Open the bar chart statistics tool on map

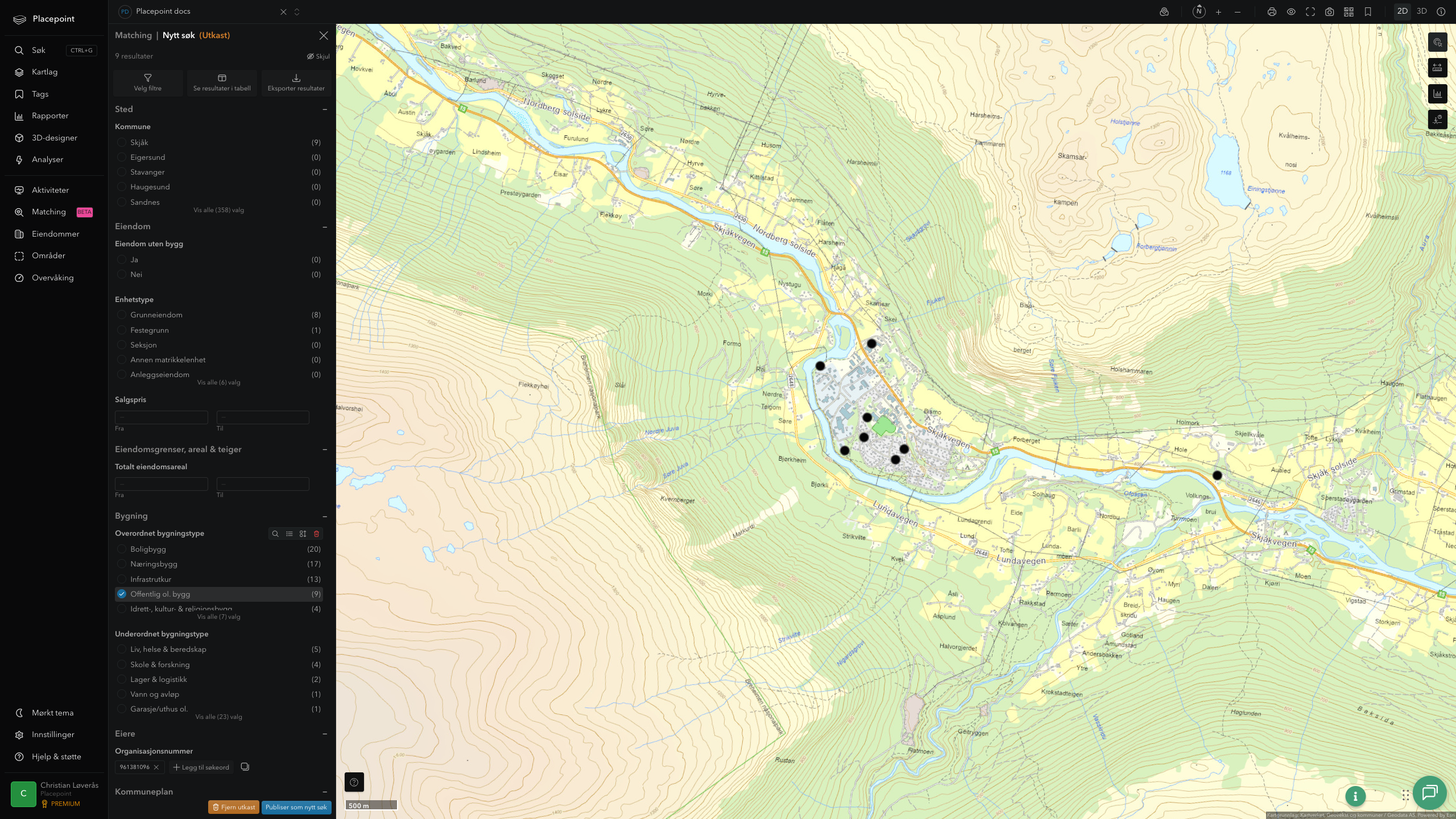pos(1437,94)
